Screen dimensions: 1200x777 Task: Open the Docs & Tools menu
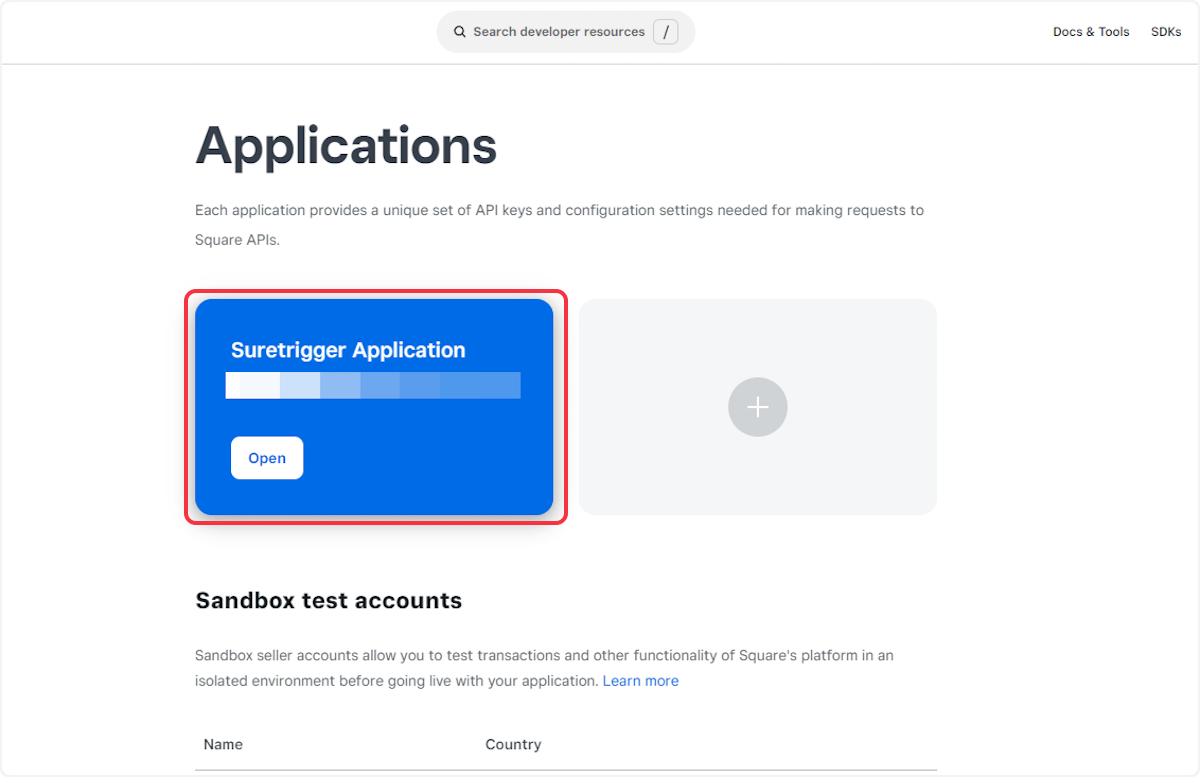1090,31
